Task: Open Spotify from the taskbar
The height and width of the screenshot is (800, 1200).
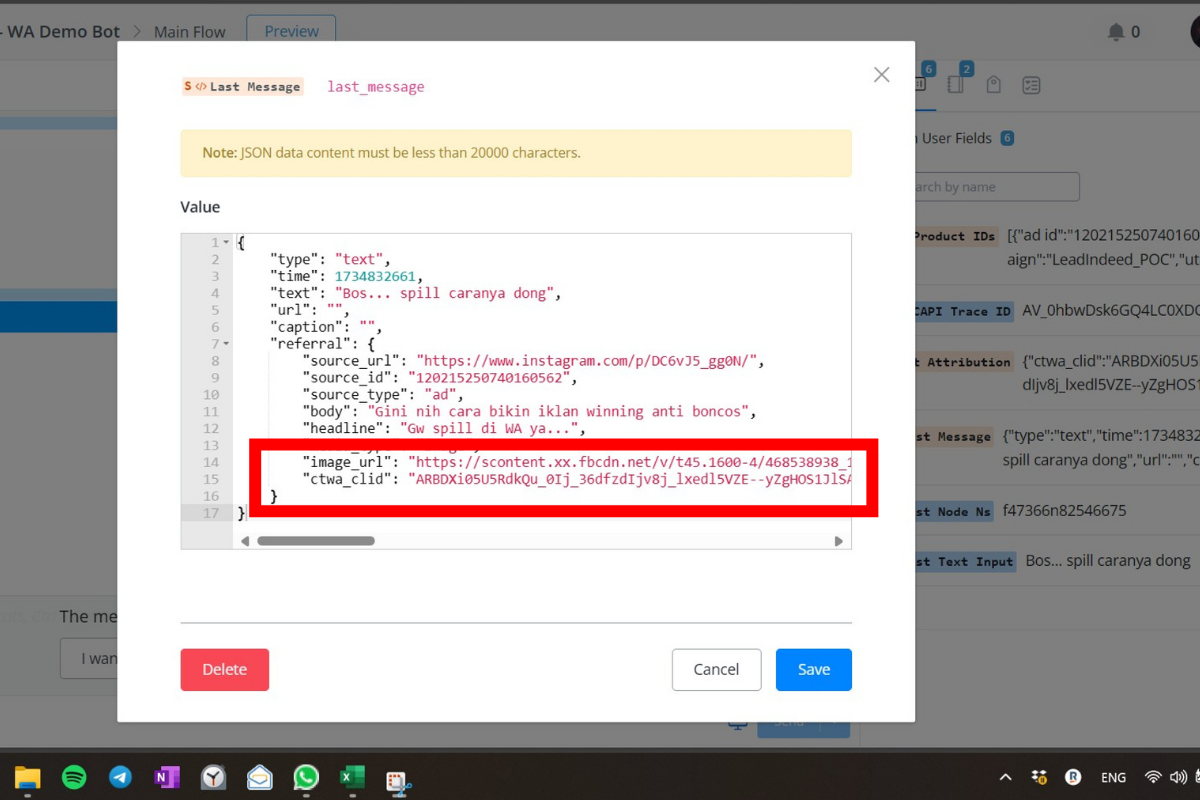Action: pyautogui.click(x=74, y=777)
